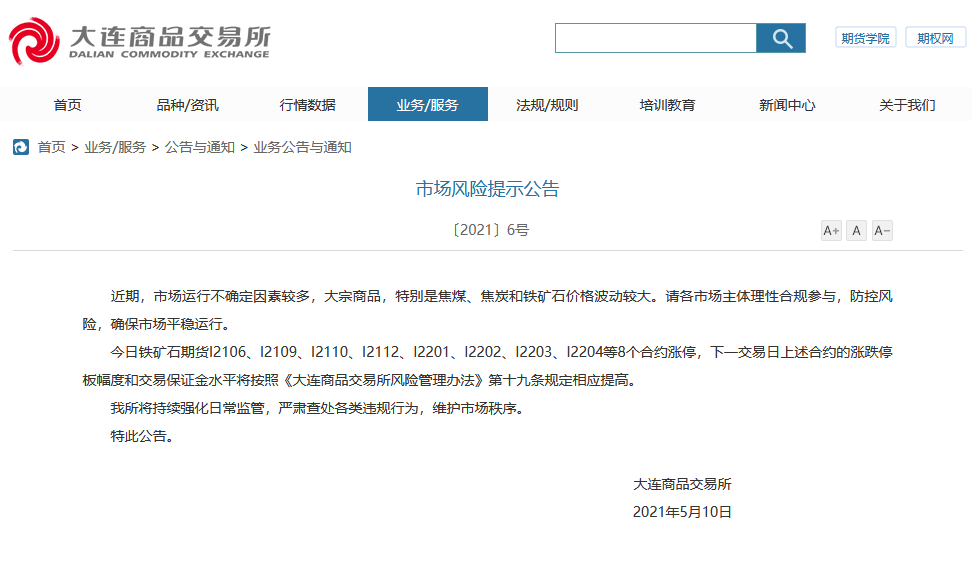Go to 首页 in navigation bar
The image size is (972, 564).
68,105
